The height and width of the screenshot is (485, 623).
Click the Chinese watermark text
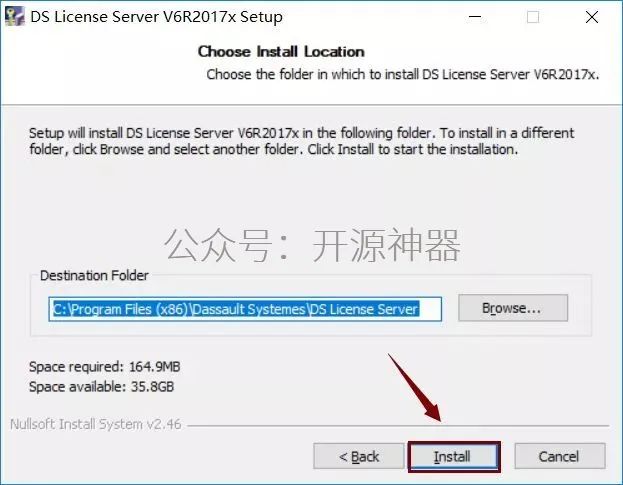click(312, 245)
